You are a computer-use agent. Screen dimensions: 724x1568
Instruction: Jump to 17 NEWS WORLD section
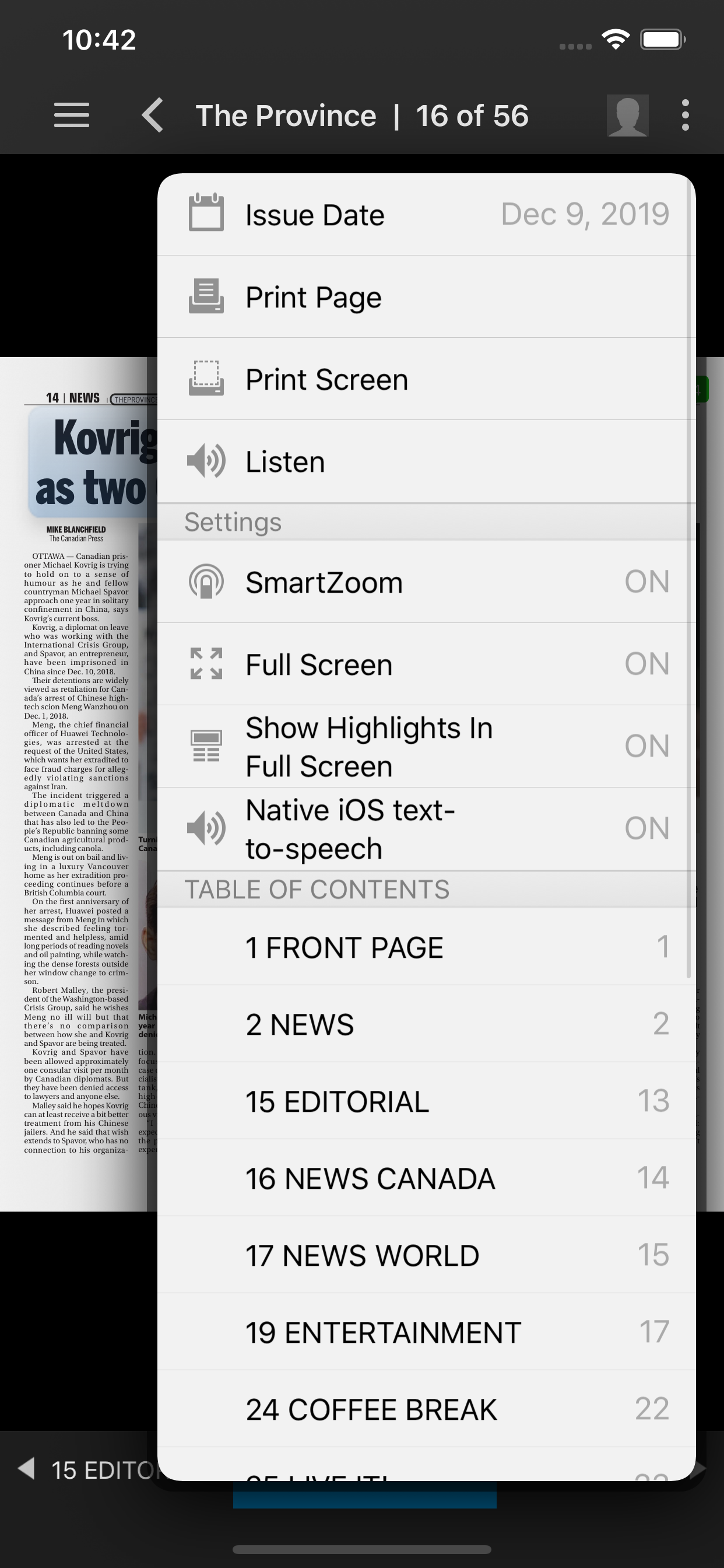pyautogui.click(x=427, y=1255)
